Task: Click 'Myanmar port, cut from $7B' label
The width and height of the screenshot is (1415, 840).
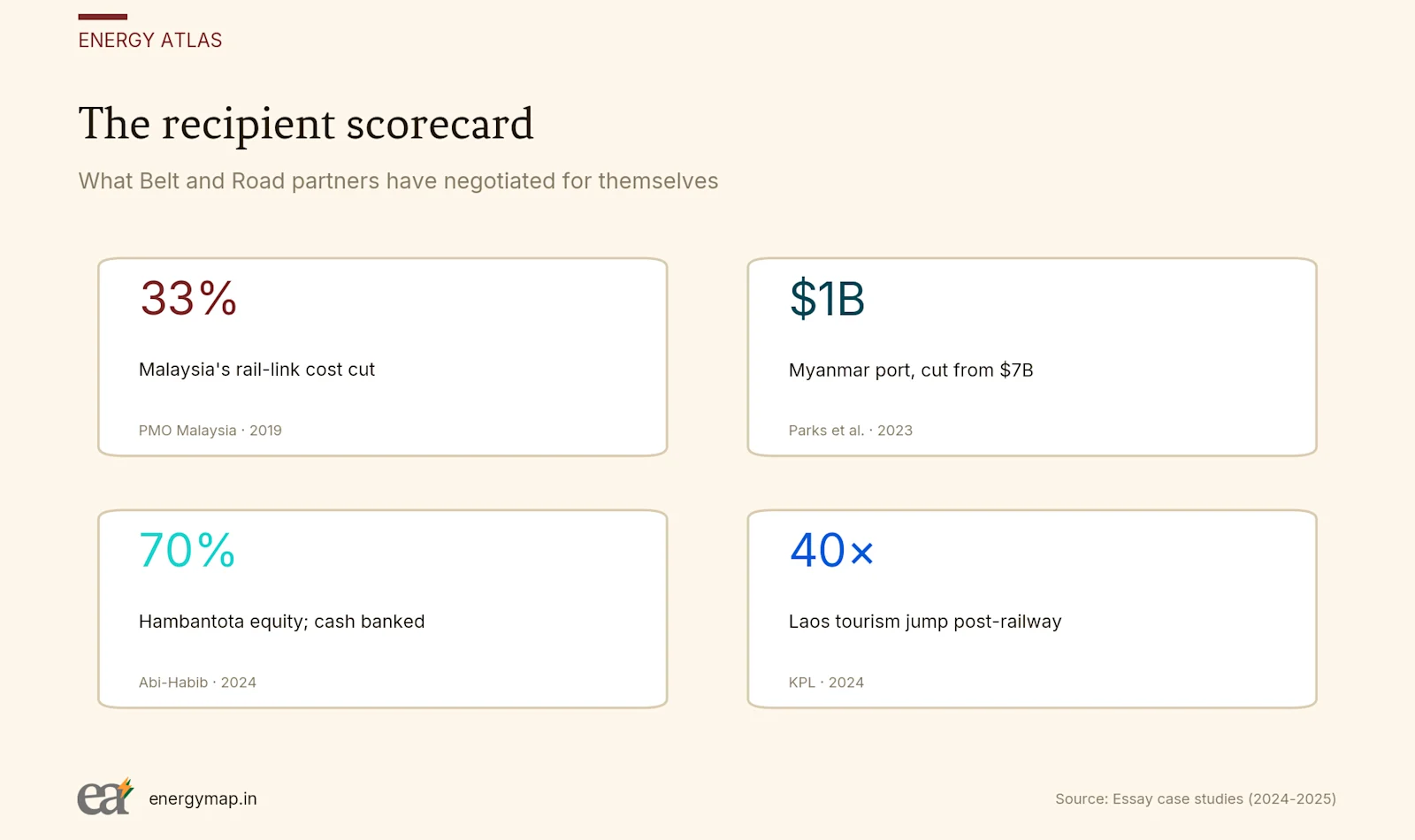Action: point(911,370)
